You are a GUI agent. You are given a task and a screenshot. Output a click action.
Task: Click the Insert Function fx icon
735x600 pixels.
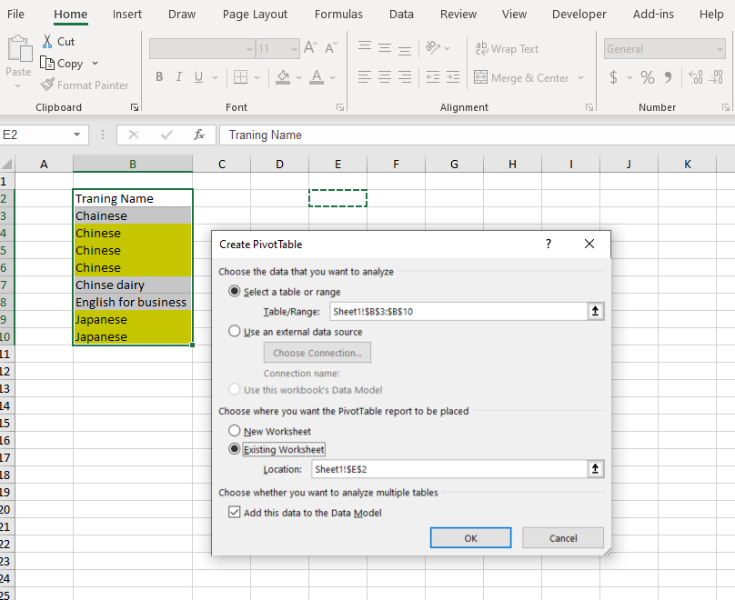(199, 135)
